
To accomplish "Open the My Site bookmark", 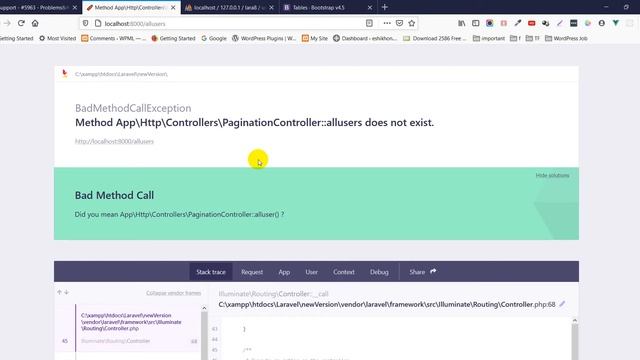I will coord(315,38).
